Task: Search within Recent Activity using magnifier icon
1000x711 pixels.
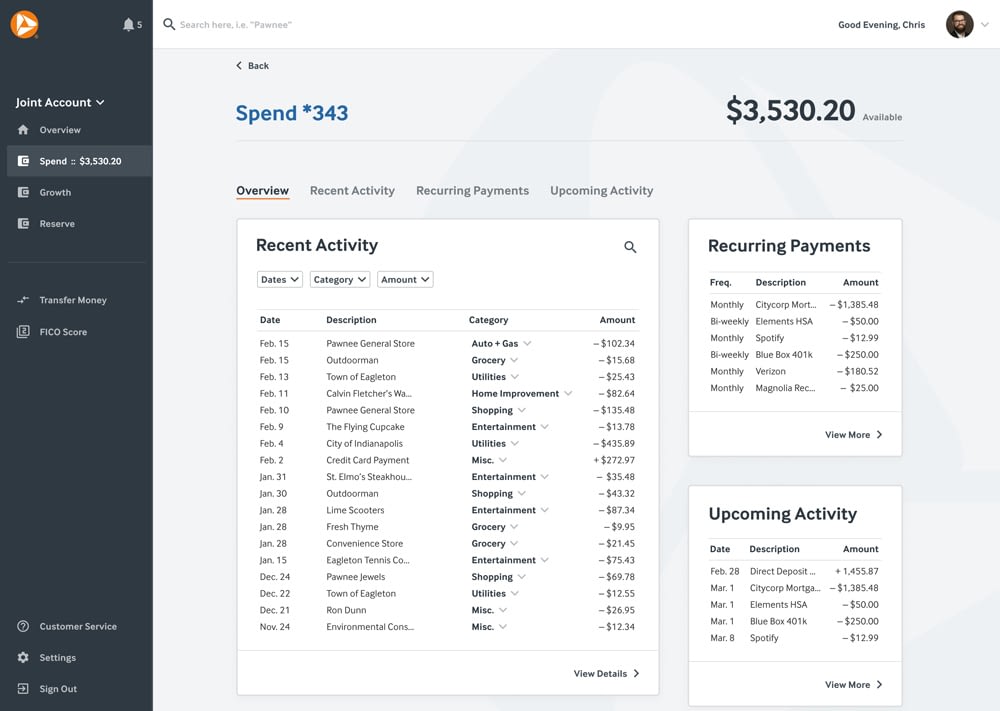Action: (x=630, y=247)
